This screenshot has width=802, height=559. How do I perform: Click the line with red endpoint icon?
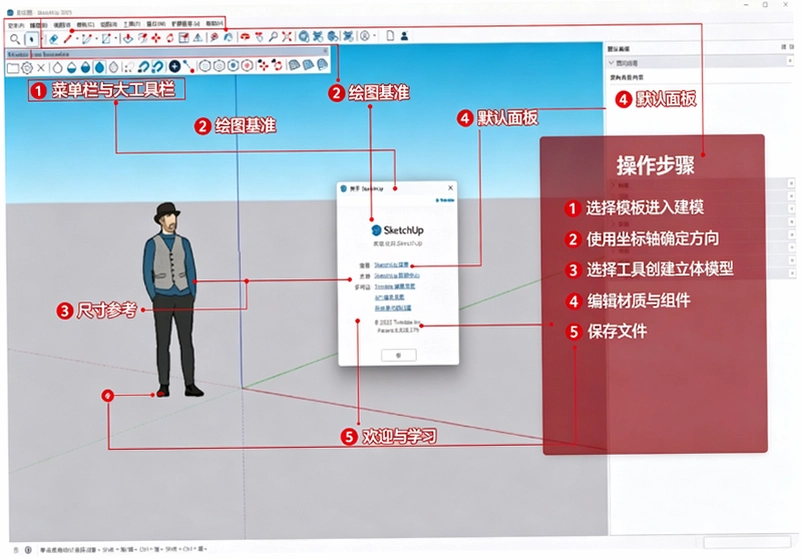click(189, 66)
